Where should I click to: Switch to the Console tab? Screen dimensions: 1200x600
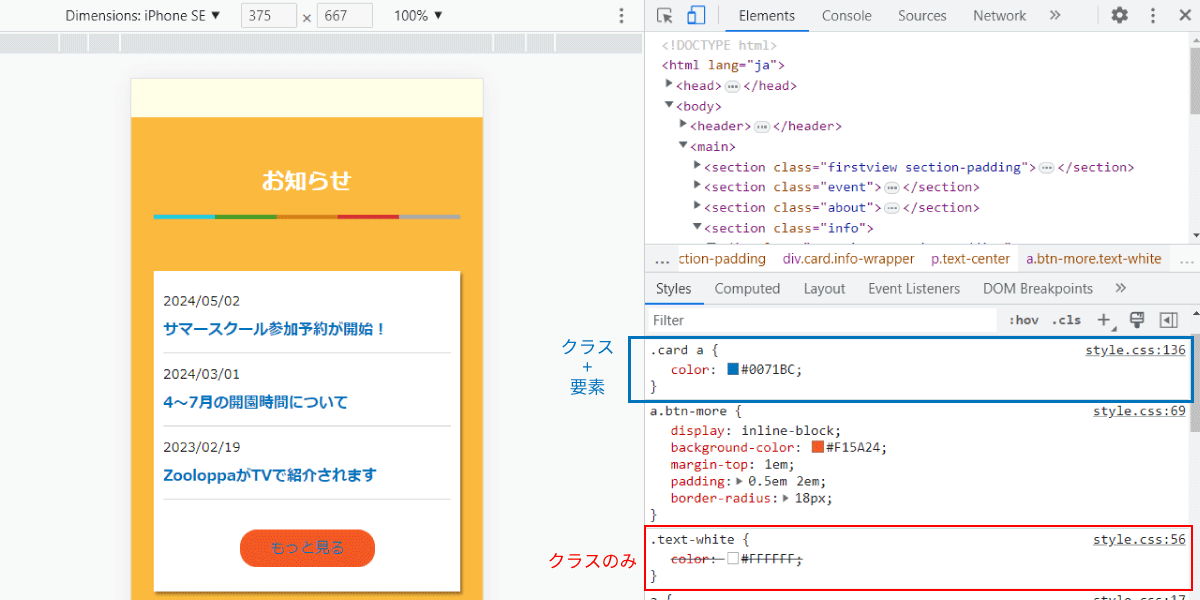[x=847, y=15]
